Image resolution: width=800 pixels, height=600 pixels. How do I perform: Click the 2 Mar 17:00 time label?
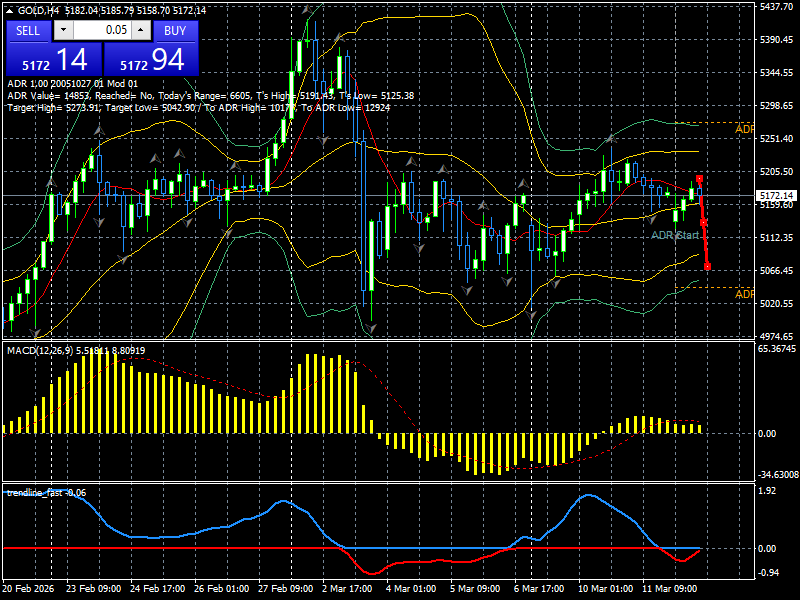(x=348, y=589)
